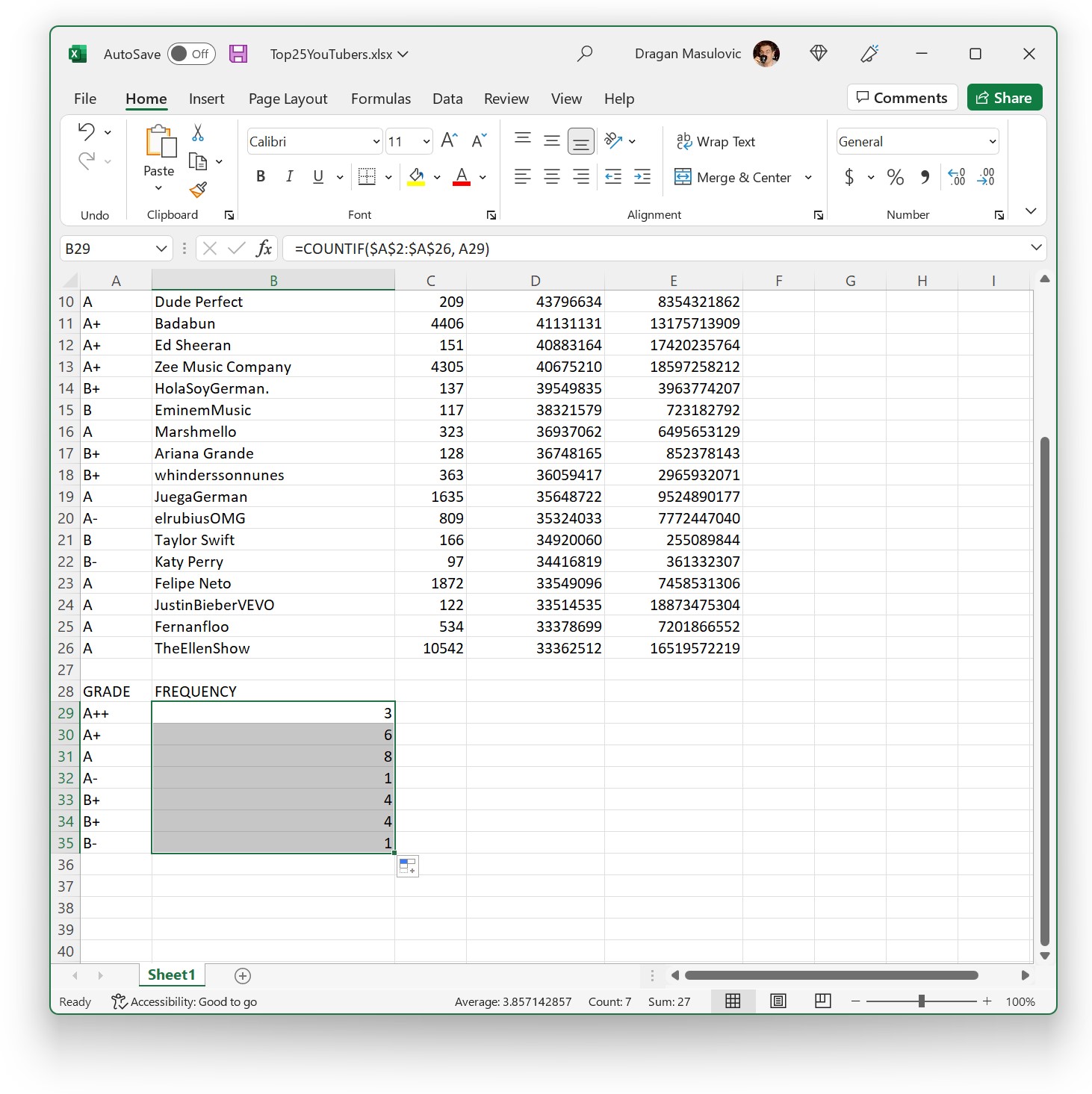Open the File menu
Viewport: 1092px width, 1094px height.
(85, 99)
